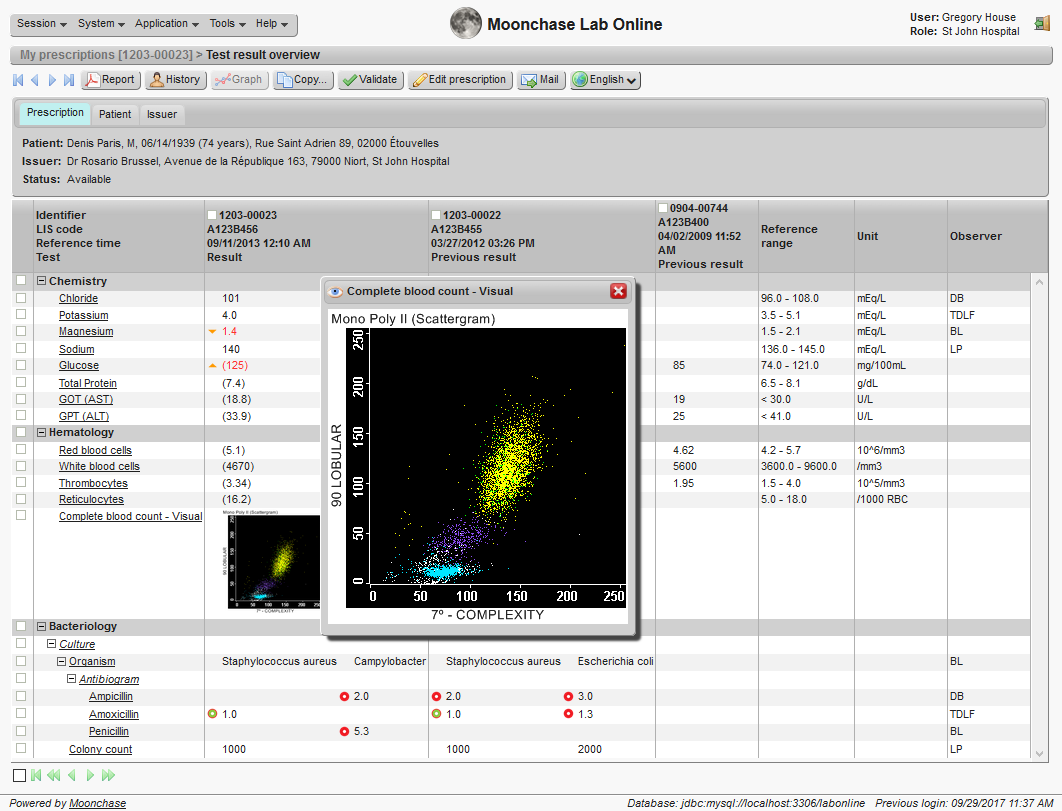The image size is (1062, 811).
Task: Tick the checkbox for prescription 1203-00023
Action: 212,215
